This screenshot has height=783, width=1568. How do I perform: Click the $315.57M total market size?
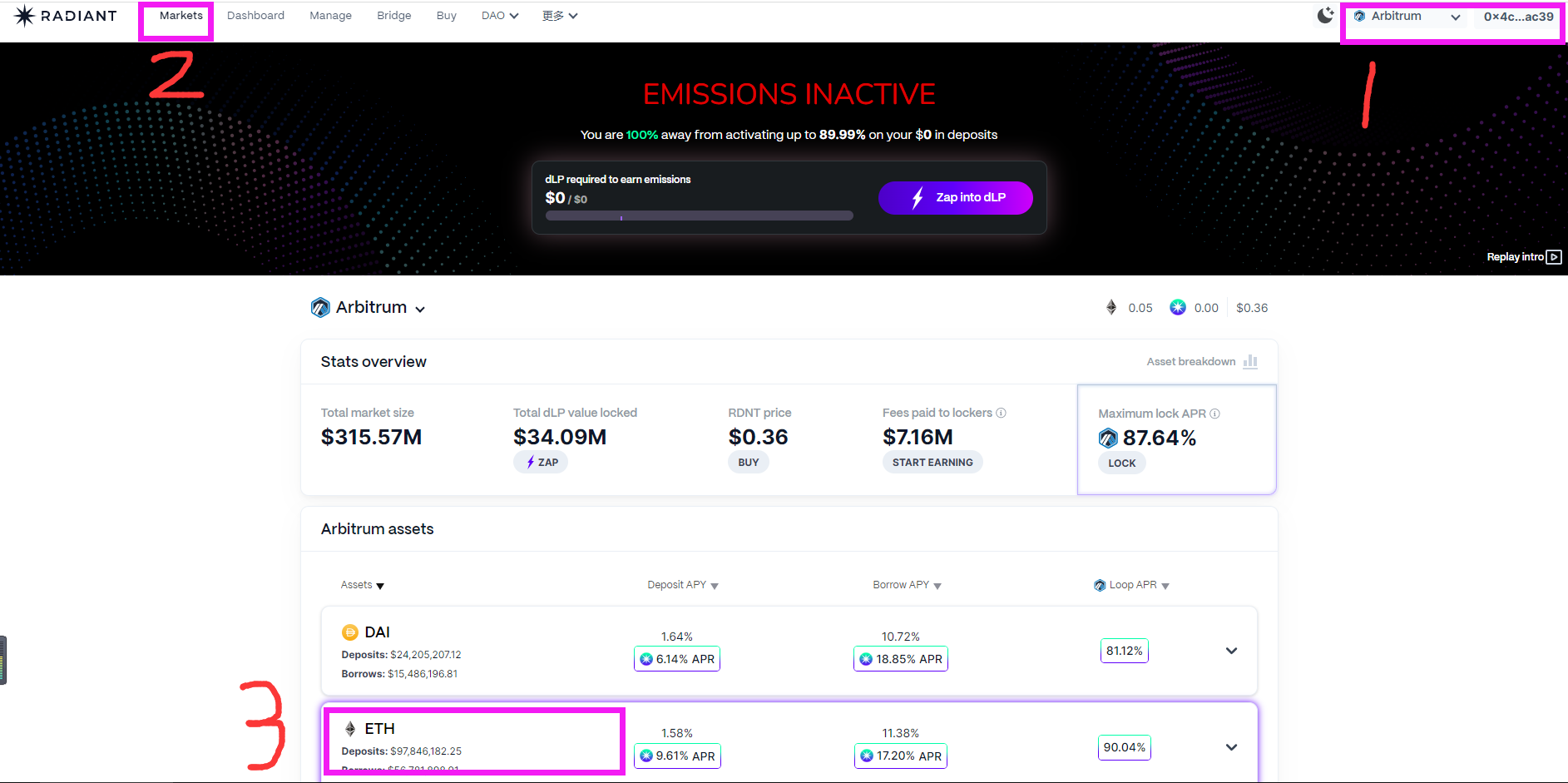click(371, 437)
